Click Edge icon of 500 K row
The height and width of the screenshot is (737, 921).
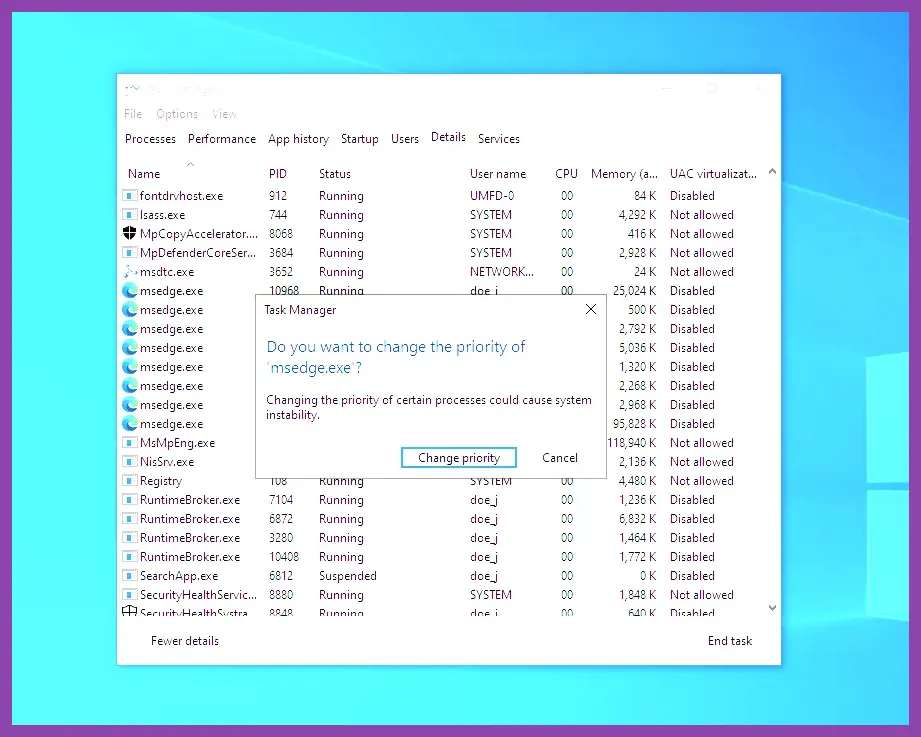pyautogui.click(x=129, y=309)
